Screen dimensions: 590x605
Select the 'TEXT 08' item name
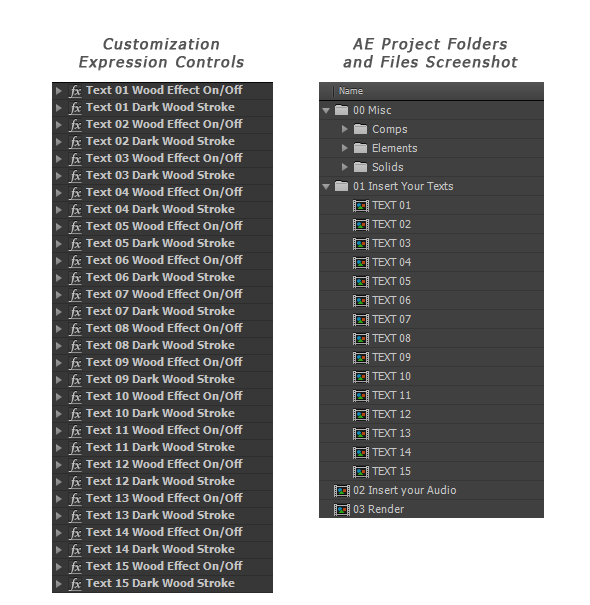[x=392, y=338]
